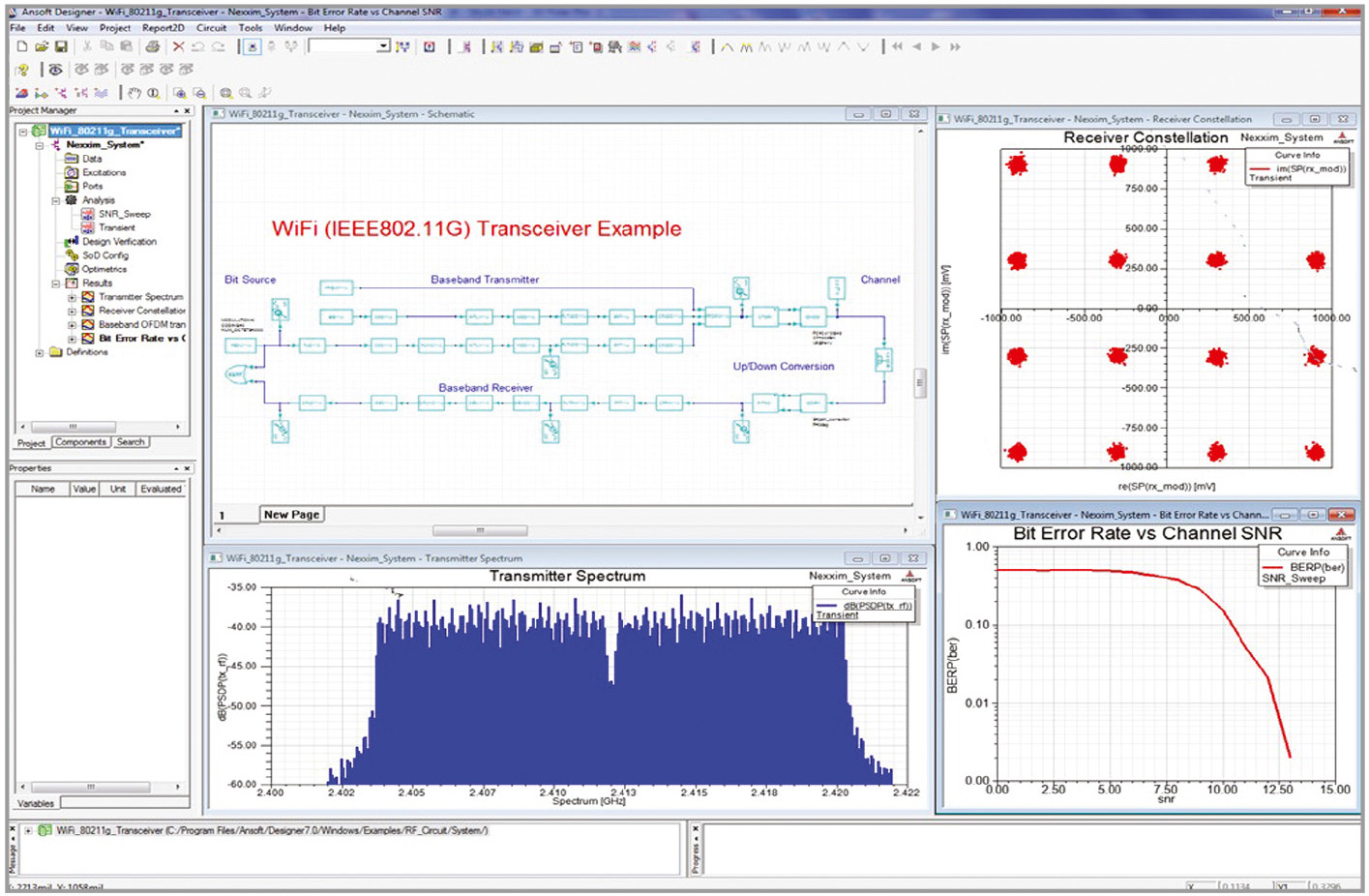Expand the Transmitter Spectrum result node
The width and height of the screenshot is (1369, 896).
coord(72,298)
